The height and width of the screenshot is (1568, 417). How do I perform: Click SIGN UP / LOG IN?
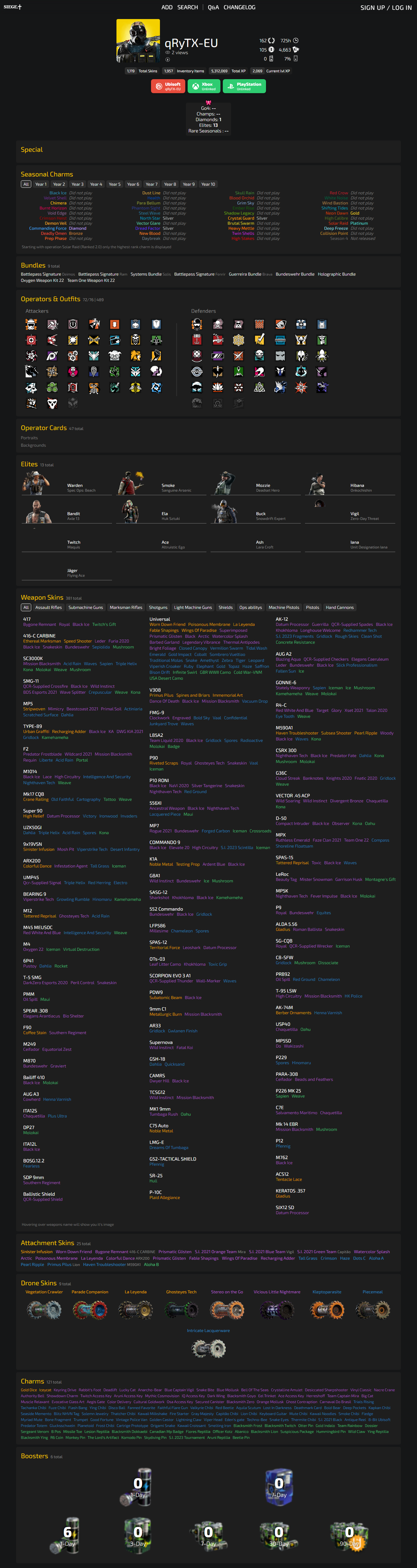[x=386, y=8]
